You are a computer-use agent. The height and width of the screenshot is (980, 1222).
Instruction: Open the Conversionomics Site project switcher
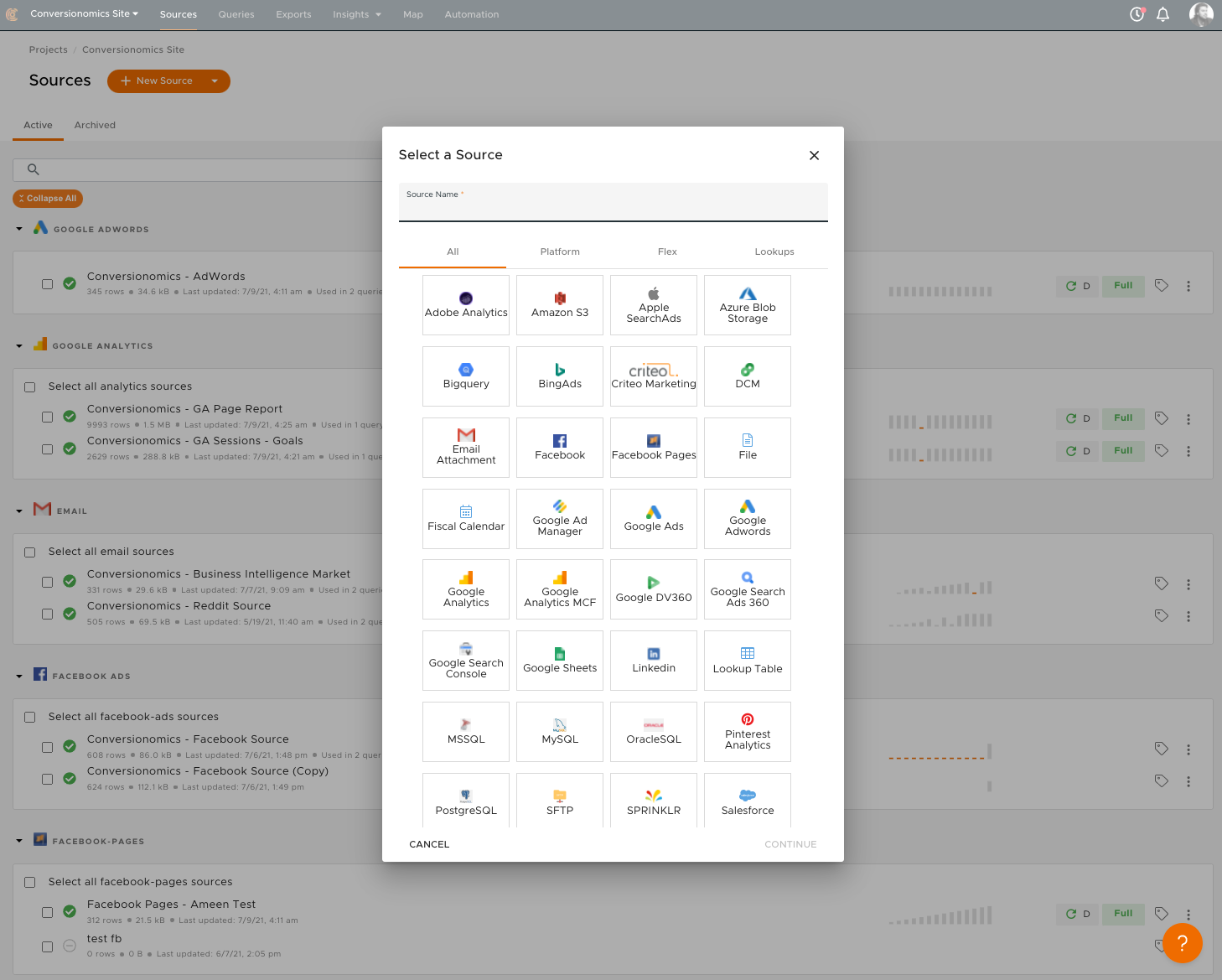(x=83, y=13)
